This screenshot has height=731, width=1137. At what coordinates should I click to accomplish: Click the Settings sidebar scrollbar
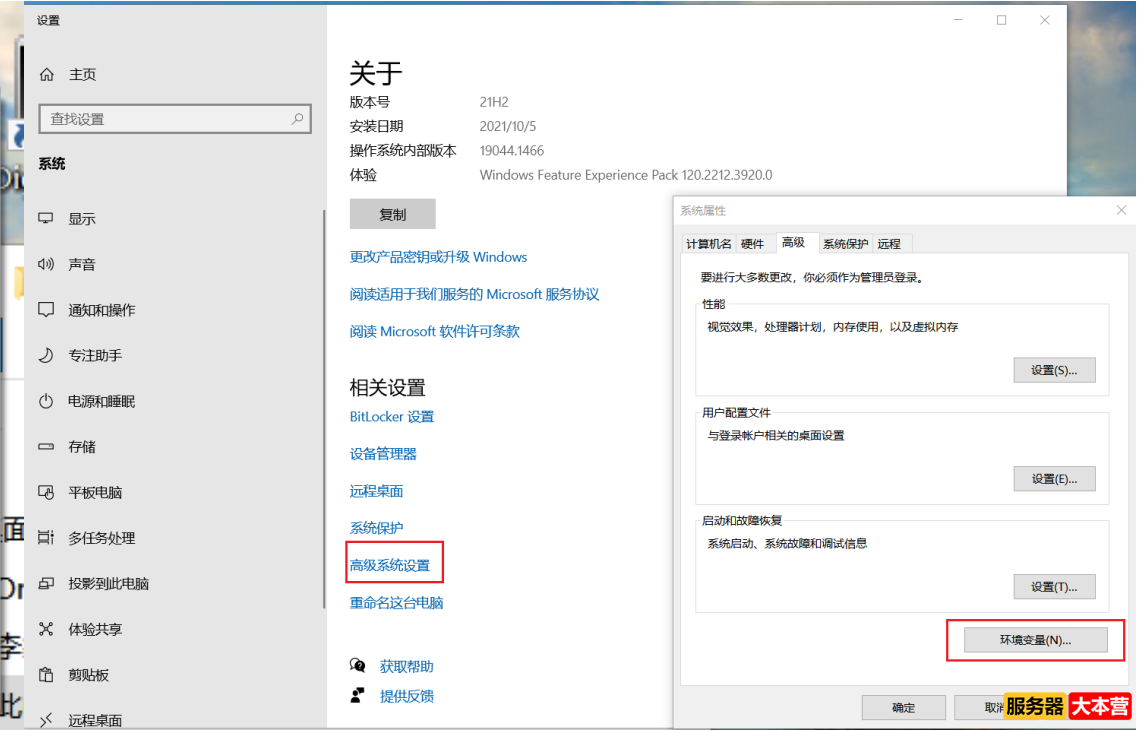pyautogui.click(x=323, y=409)
